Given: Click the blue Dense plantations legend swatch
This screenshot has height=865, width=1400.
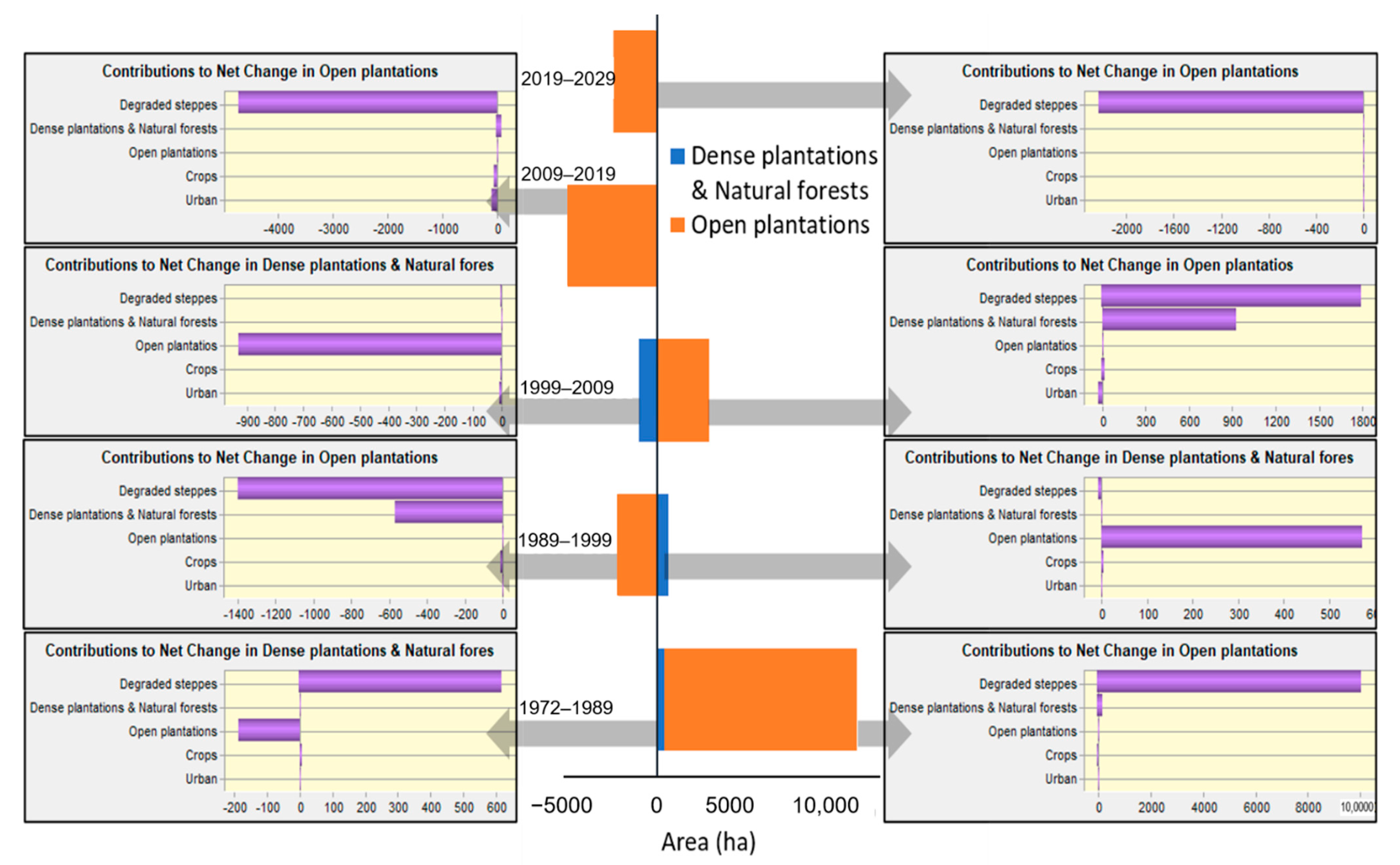Looking at the screenshot, I should 677,156.
